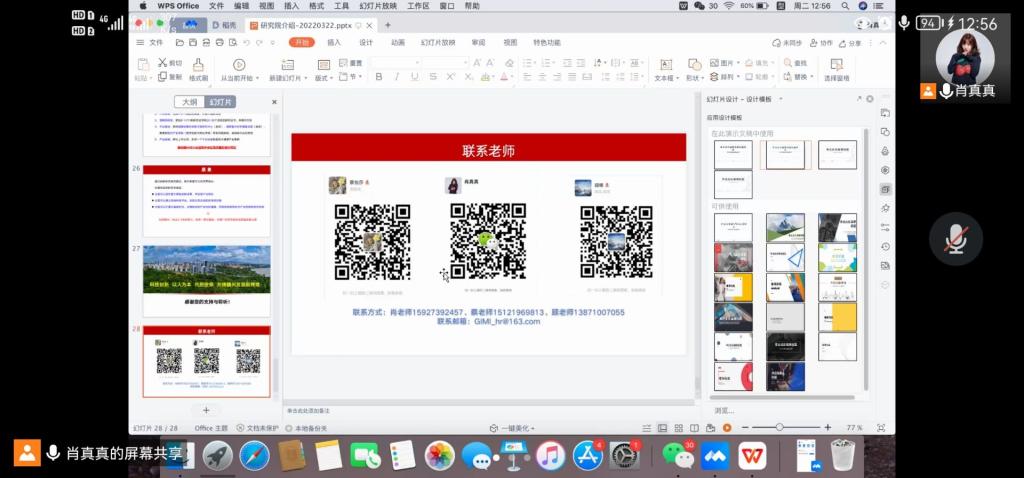
Task: Click the Format Painter (格式刷) icon
Action: (x=198, y=65)
